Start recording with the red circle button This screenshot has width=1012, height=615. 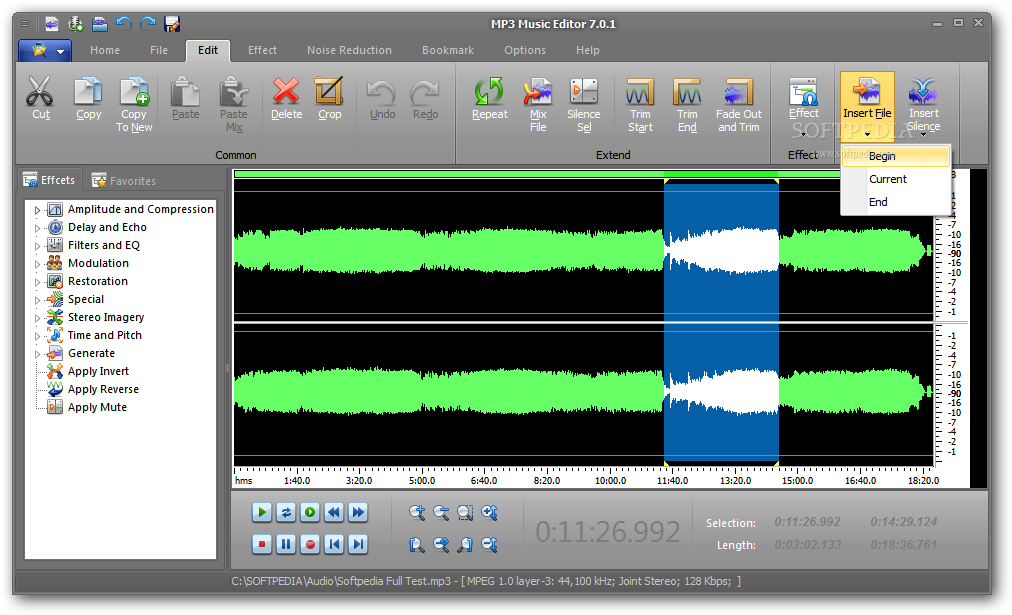[x=310, y=544]
